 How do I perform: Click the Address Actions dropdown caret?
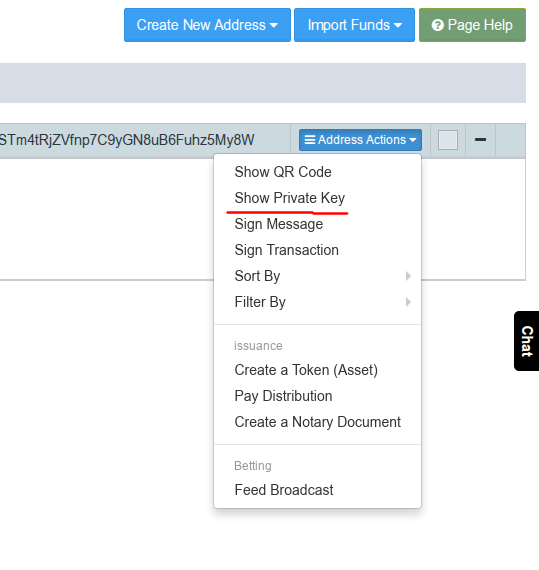click(413, 140)
